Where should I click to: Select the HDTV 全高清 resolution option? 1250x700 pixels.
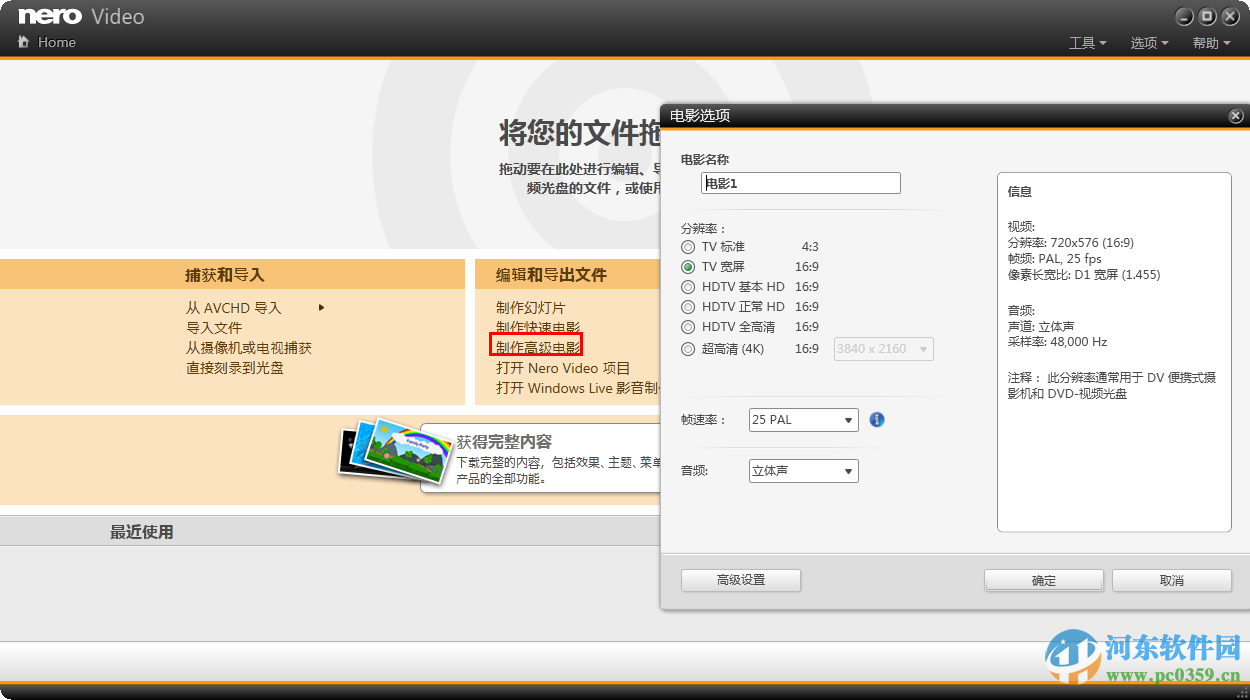(688, 326)
